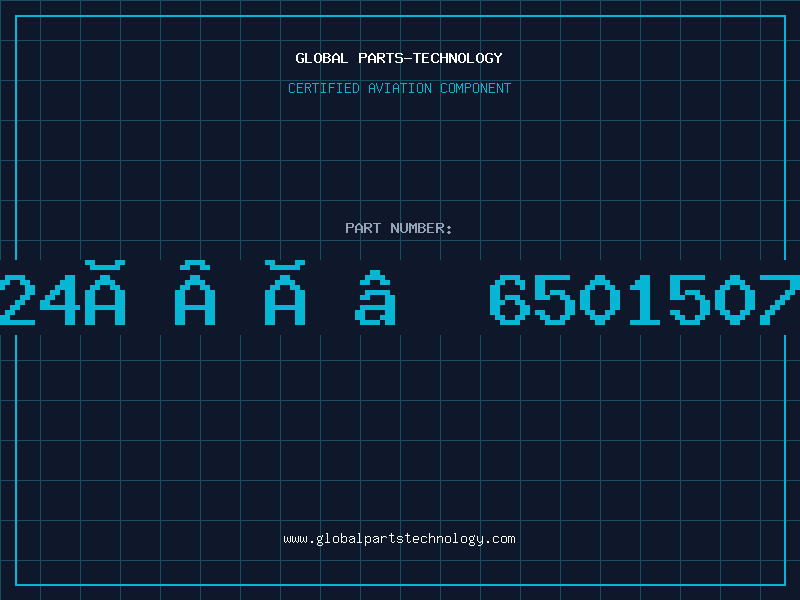Click the 6501507 part number digits
Screen dimensions: 800x600
644,299
